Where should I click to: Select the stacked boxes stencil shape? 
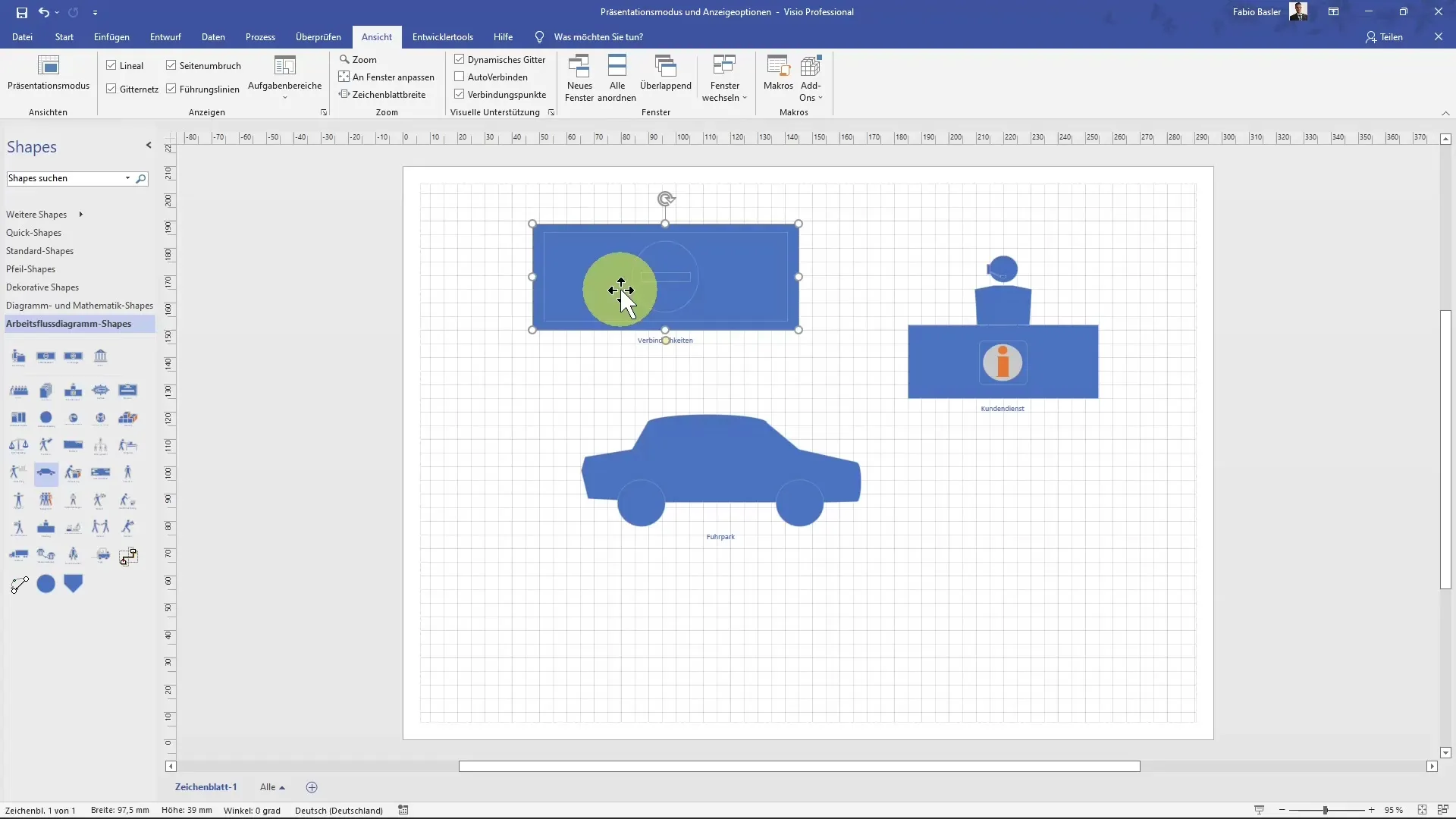pos(128,418)
